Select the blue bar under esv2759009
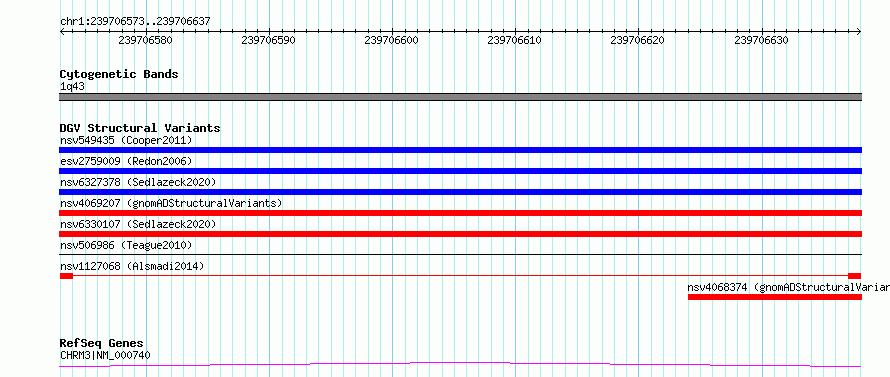This screenshot has width=890, height=377. (x=460, y=171)
